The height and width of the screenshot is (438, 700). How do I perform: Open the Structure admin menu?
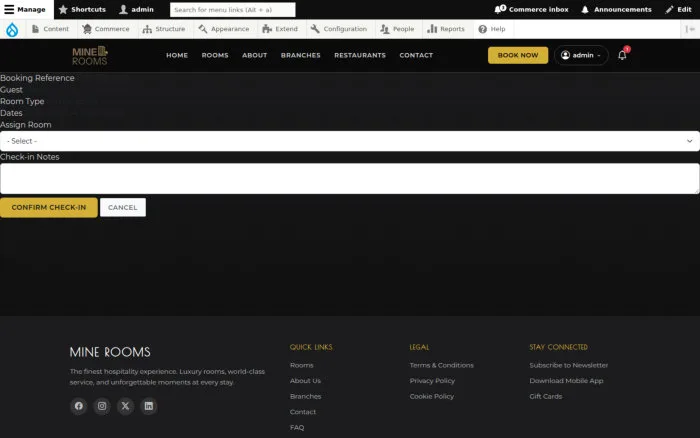coord(164,29)
